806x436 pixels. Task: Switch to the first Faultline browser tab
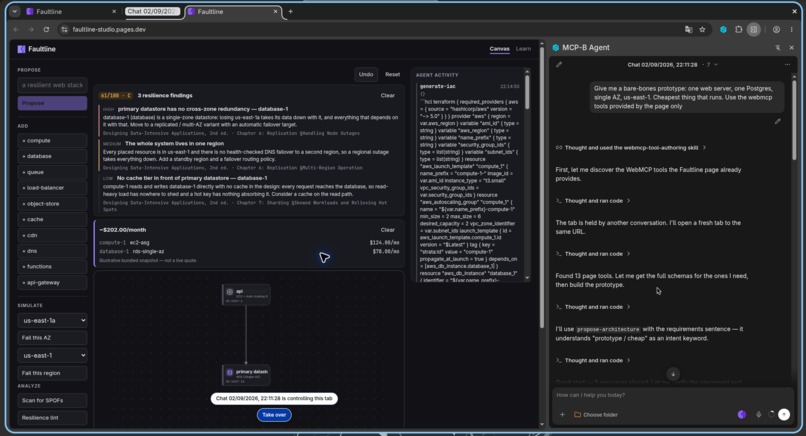tap(71, 11)
